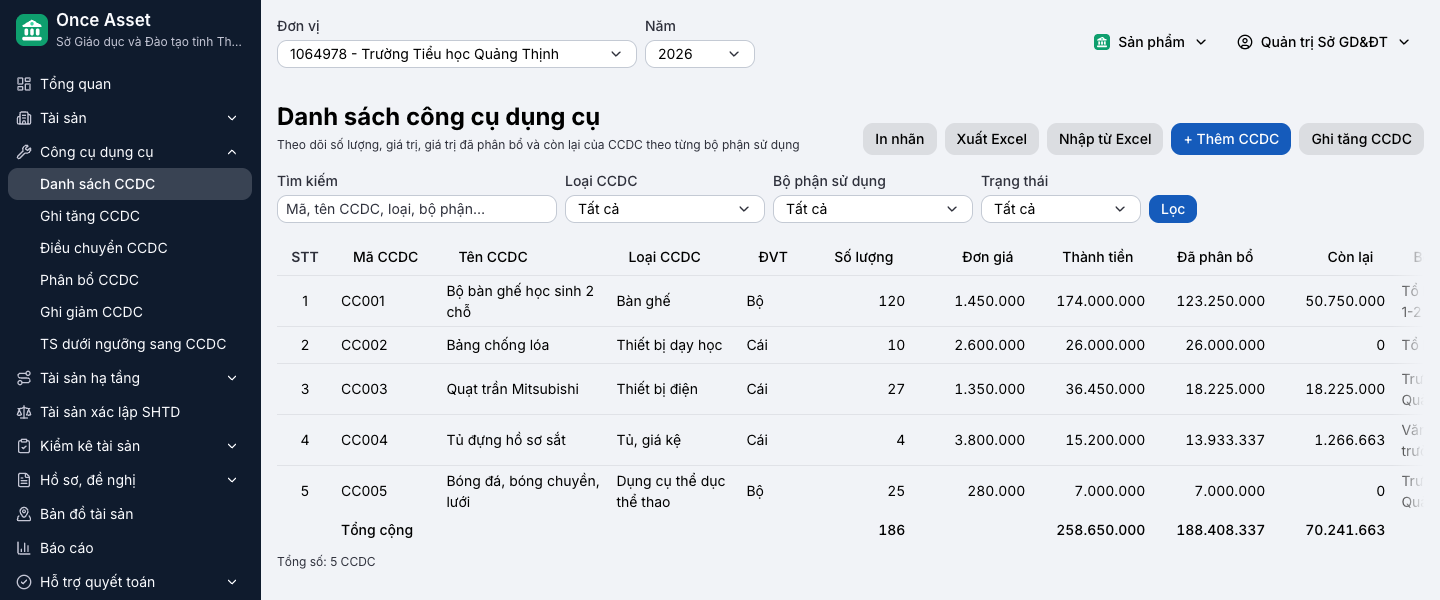The height and width of the screenshot is (600, 1440).
Task: Open Ghi tăng CCDC sidebar item
Action: [130, 216]
